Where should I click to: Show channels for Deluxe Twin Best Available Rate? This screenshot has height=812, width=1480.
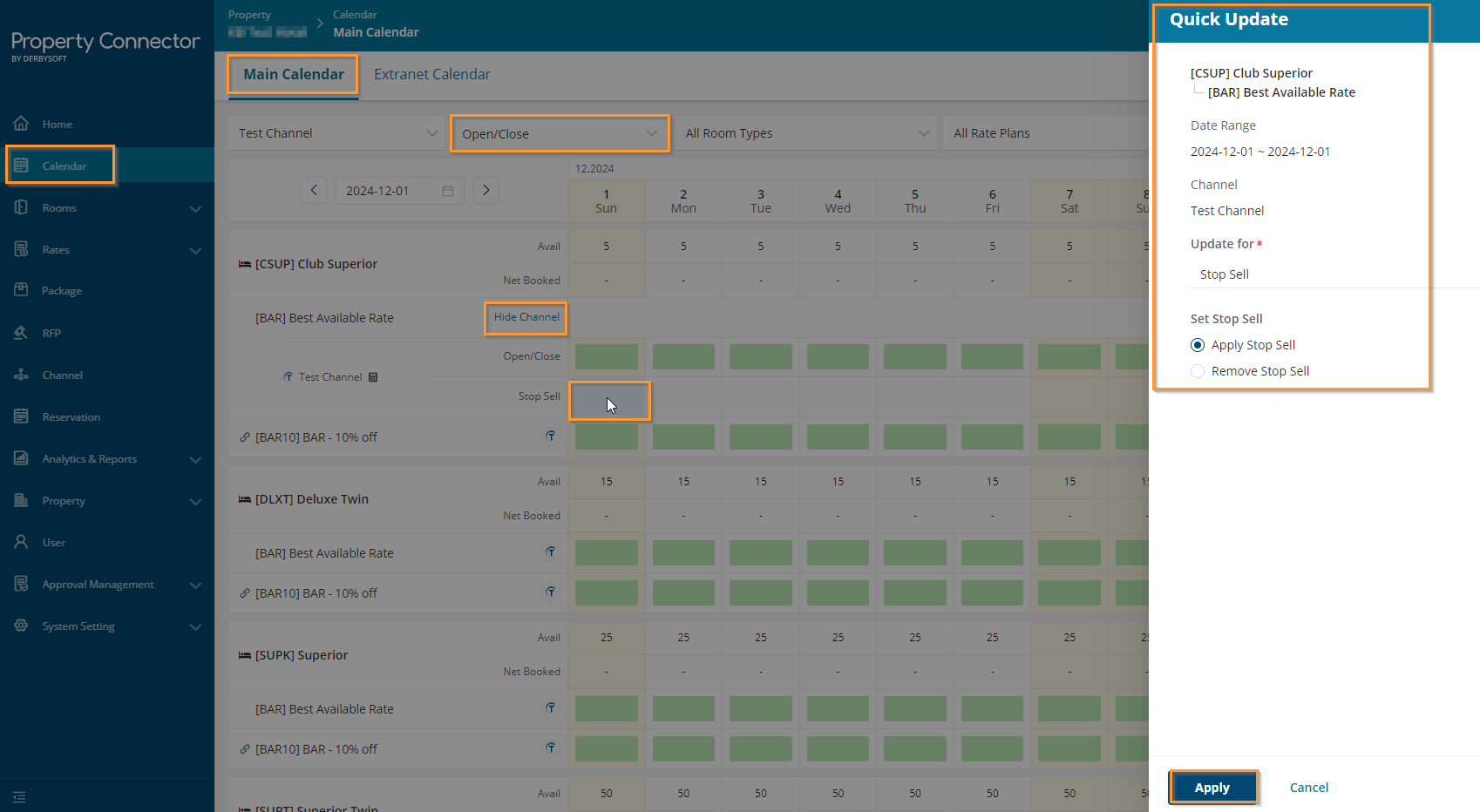pos(551,551)
